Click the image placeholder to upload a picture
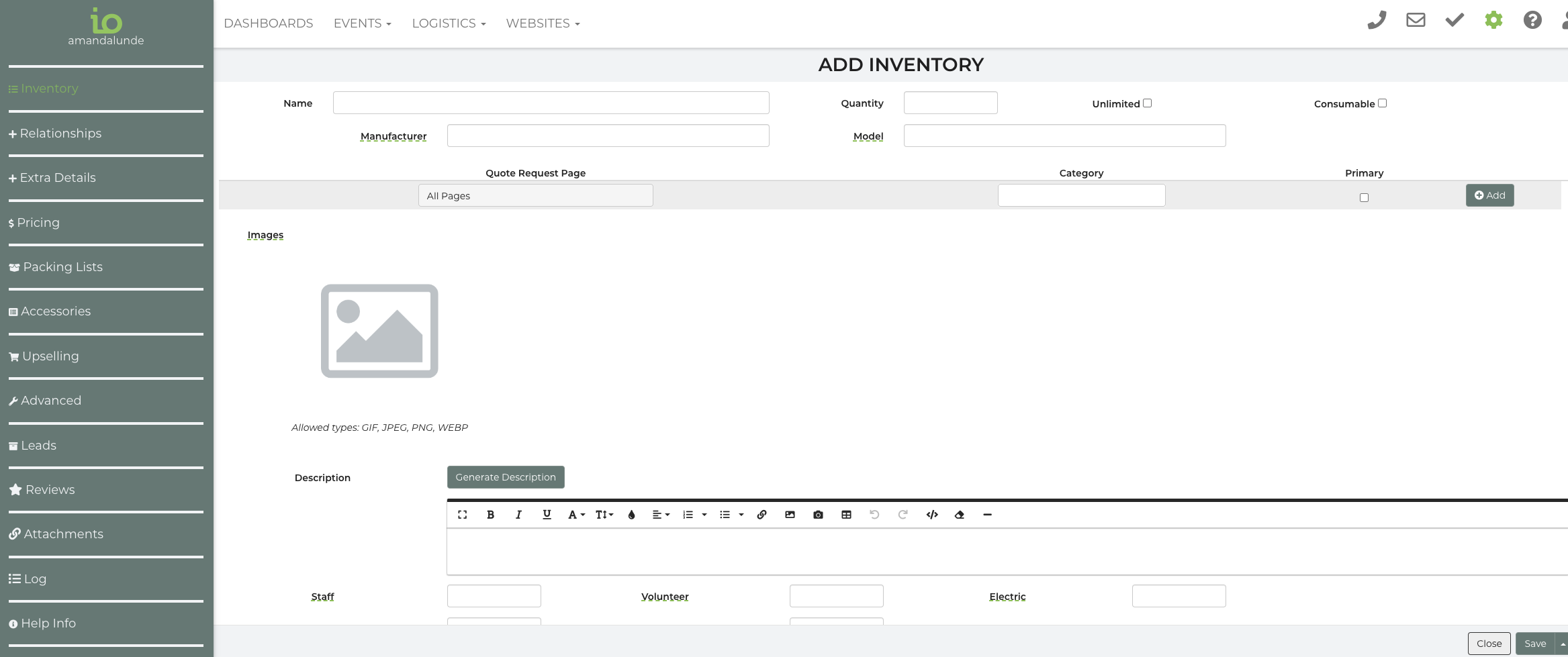 379,331
